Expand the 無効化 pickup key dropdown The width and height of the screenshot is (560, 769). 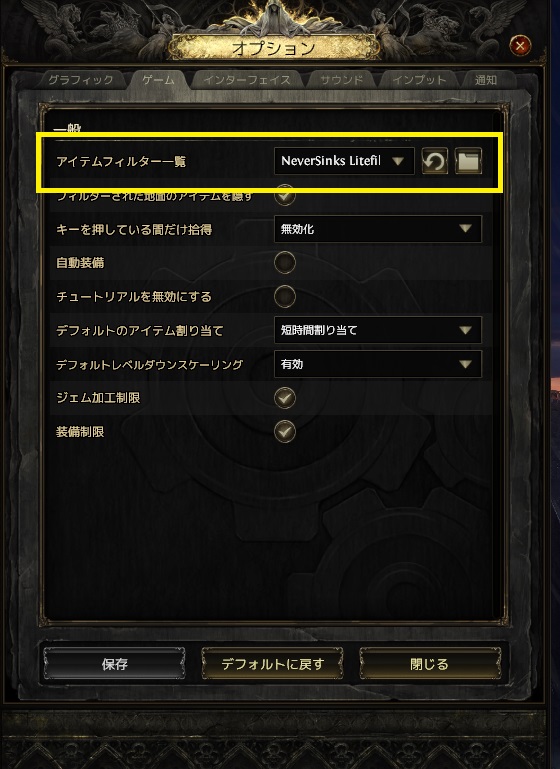tap(378, 229)
